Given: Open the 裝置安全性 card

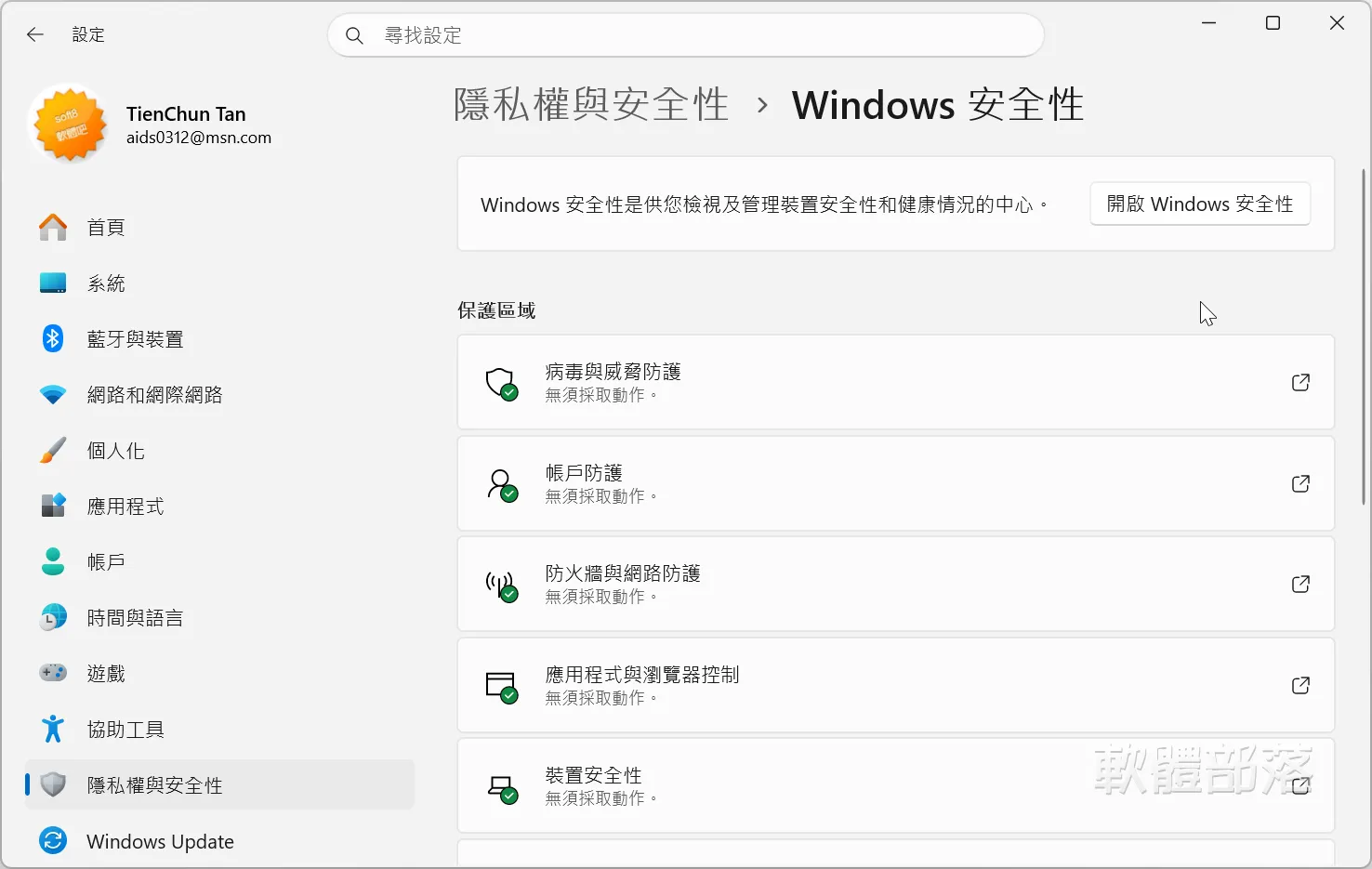Looking at the screenshot, I should tap(896, 786).
